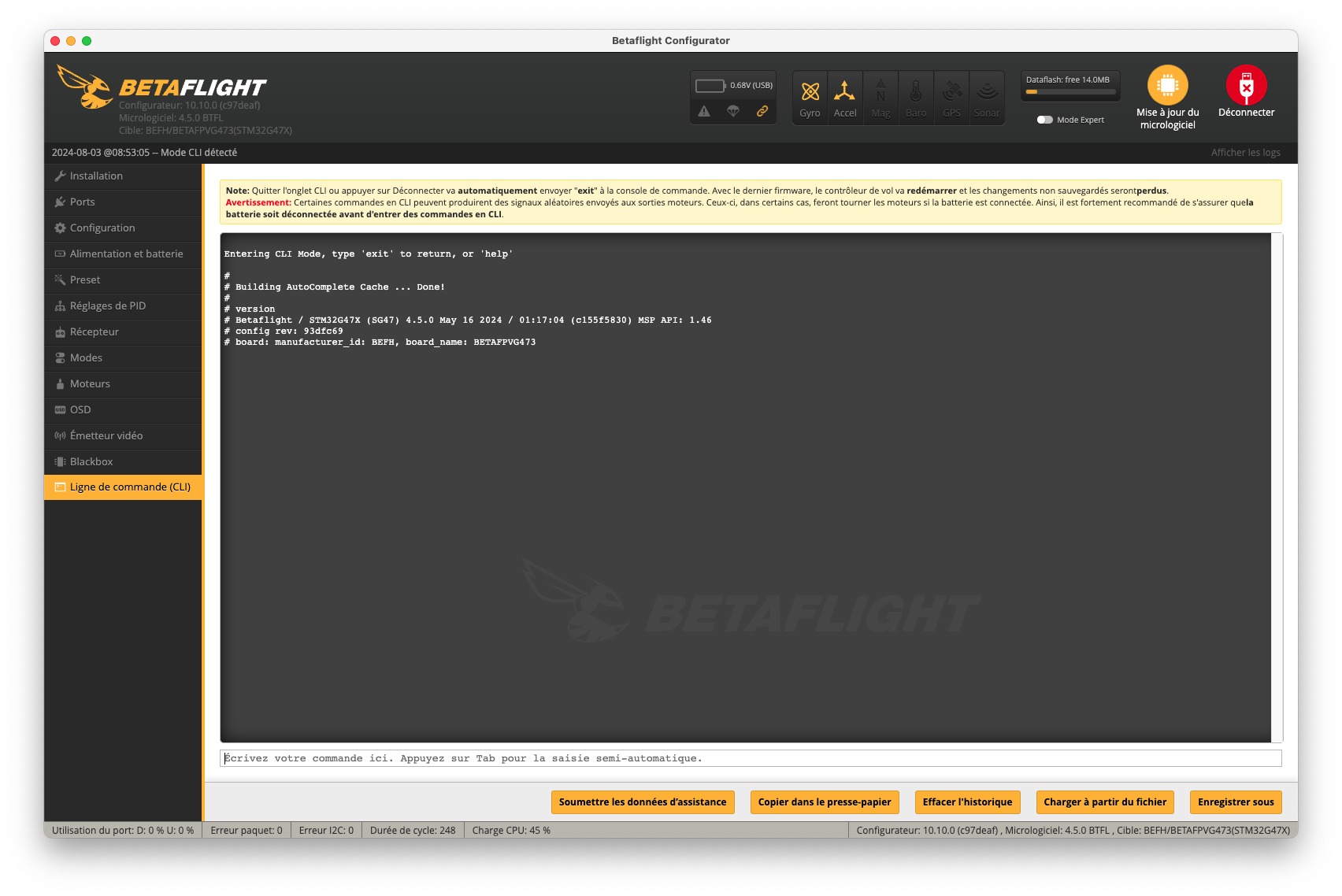1342x896 pixels.
Task: Click the red Déconnecter USB icon
Action: pyautogui.click(x=1246, y=85)
